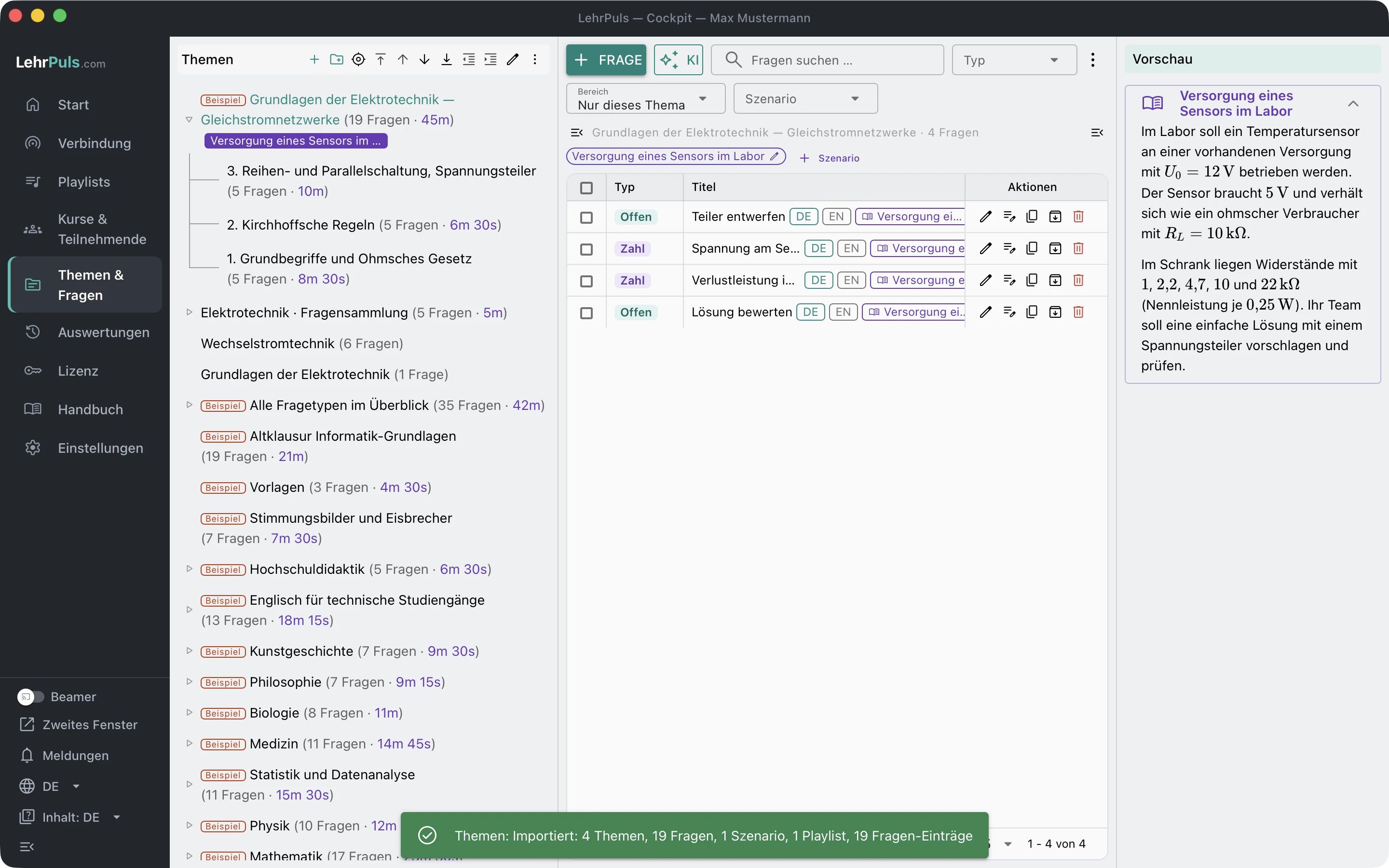Move topic down arrow icon
This screenshot has height=868, width=1389.
tap(425, 60)
